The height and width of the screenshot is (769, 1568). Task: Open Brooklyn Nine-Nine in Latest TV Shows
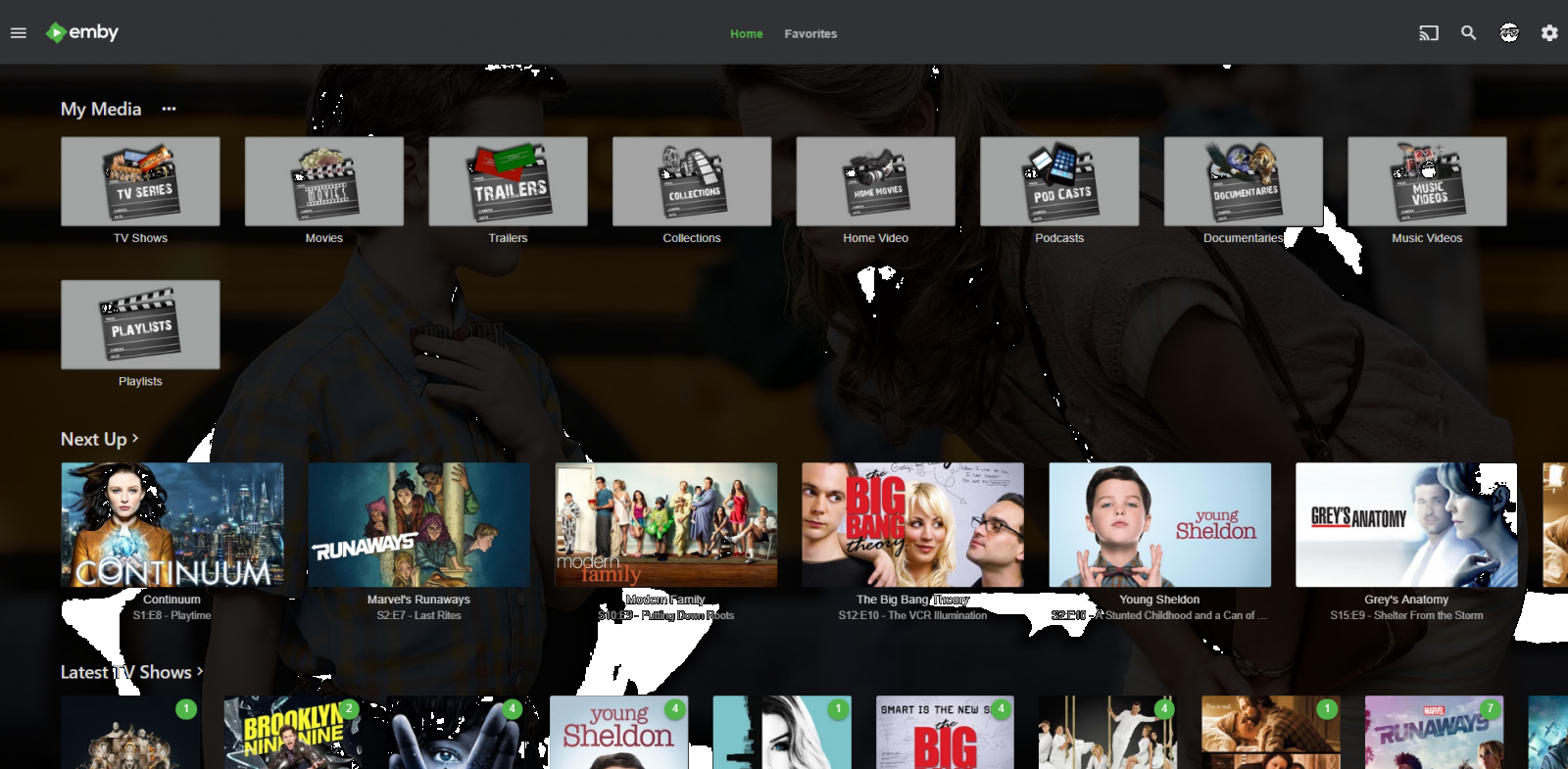coord(292,733)
